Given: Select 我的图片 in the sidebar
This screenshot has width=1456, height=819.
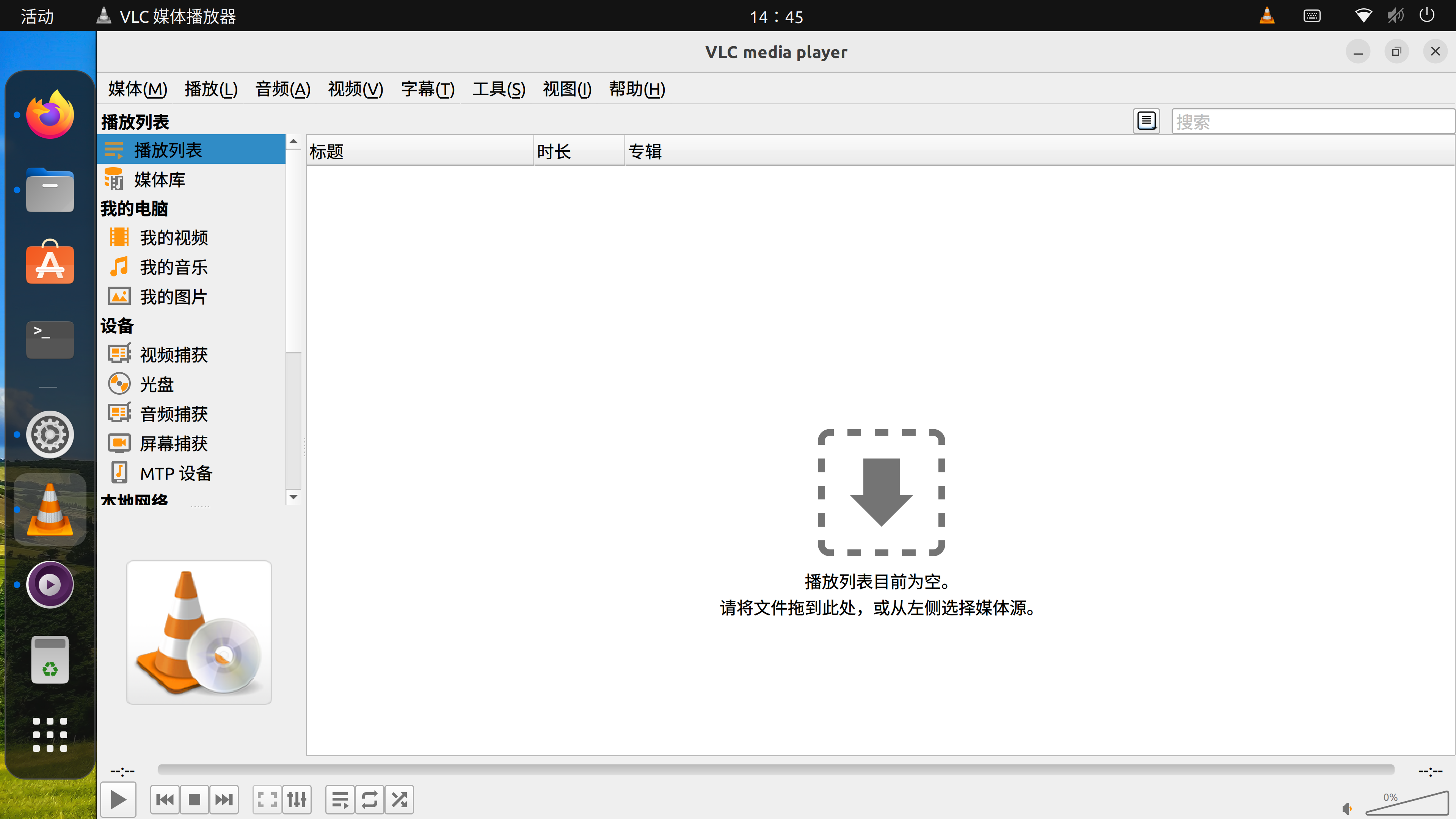Looking at the screenshot, I should 174,296.
